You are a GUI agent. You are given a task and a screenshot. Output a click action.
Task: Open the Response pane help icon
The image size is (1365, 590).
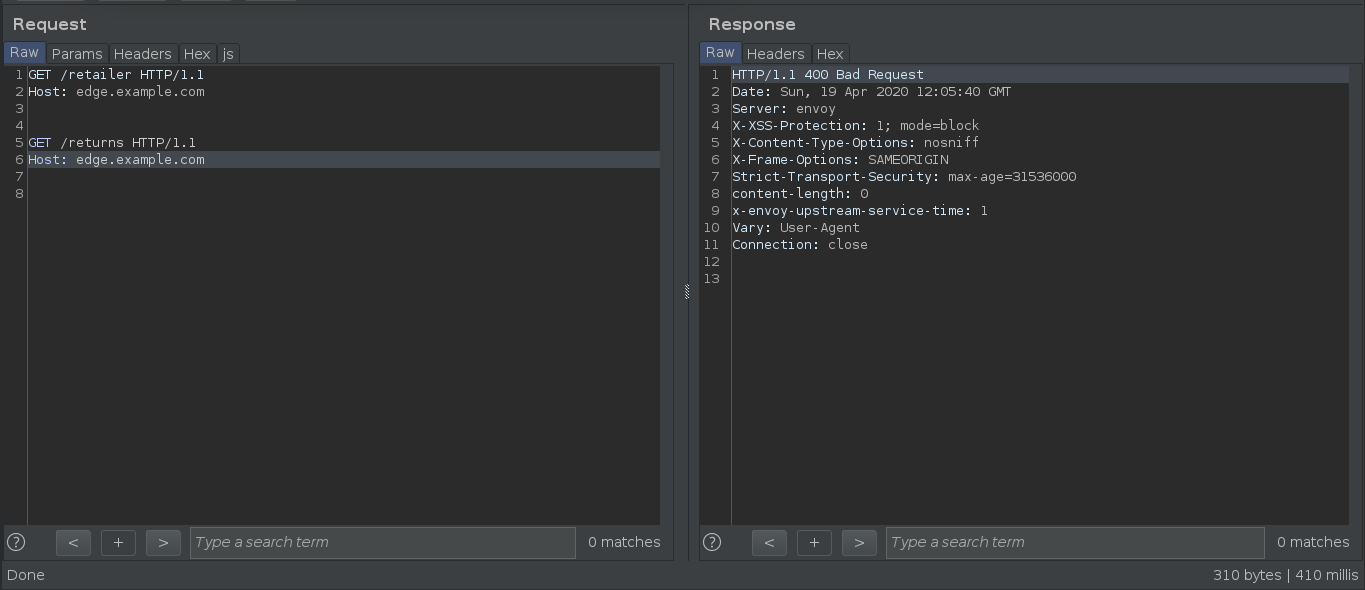(712, 542)
